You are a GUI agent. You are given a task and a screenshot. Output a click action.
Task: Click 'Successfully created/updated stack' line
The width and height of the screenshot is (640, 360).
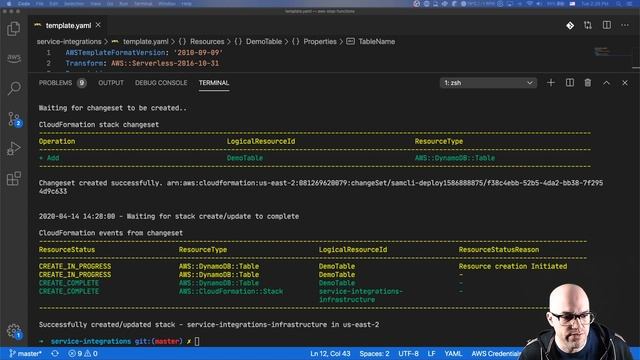click(x=209, y=324)
